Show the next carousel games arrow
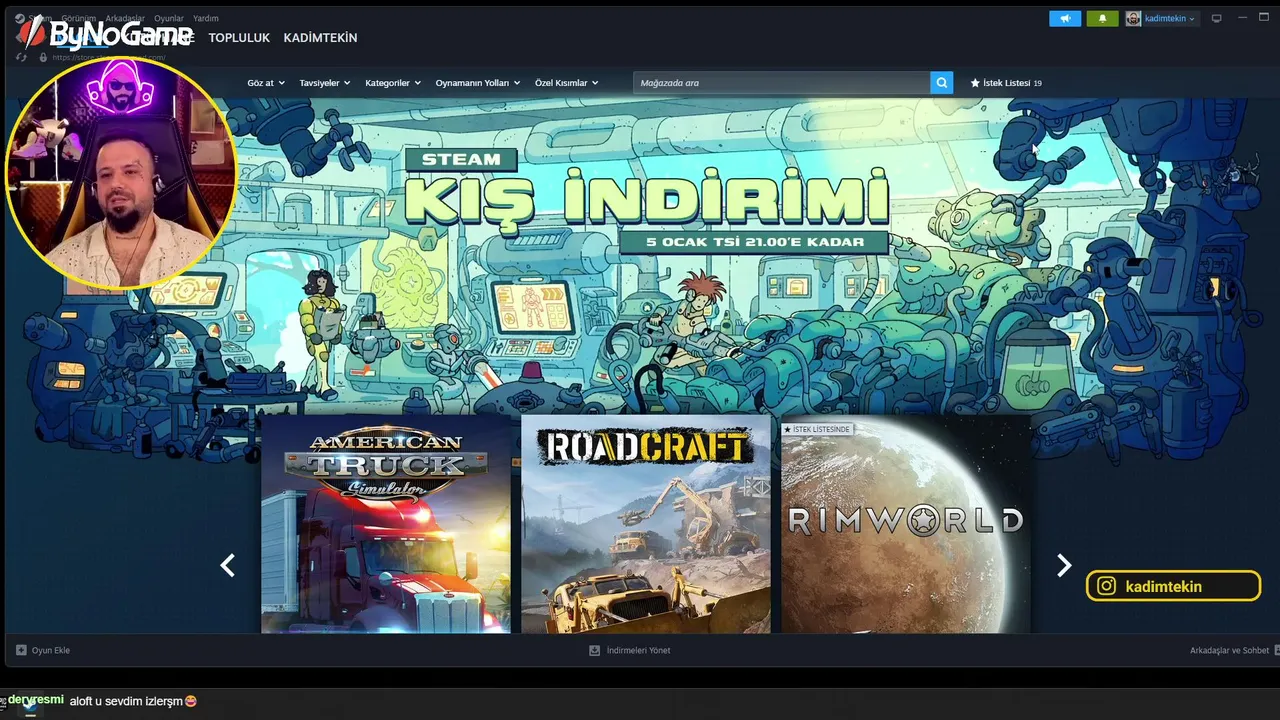This screenshot has width=1280, height=720. 1064,566
